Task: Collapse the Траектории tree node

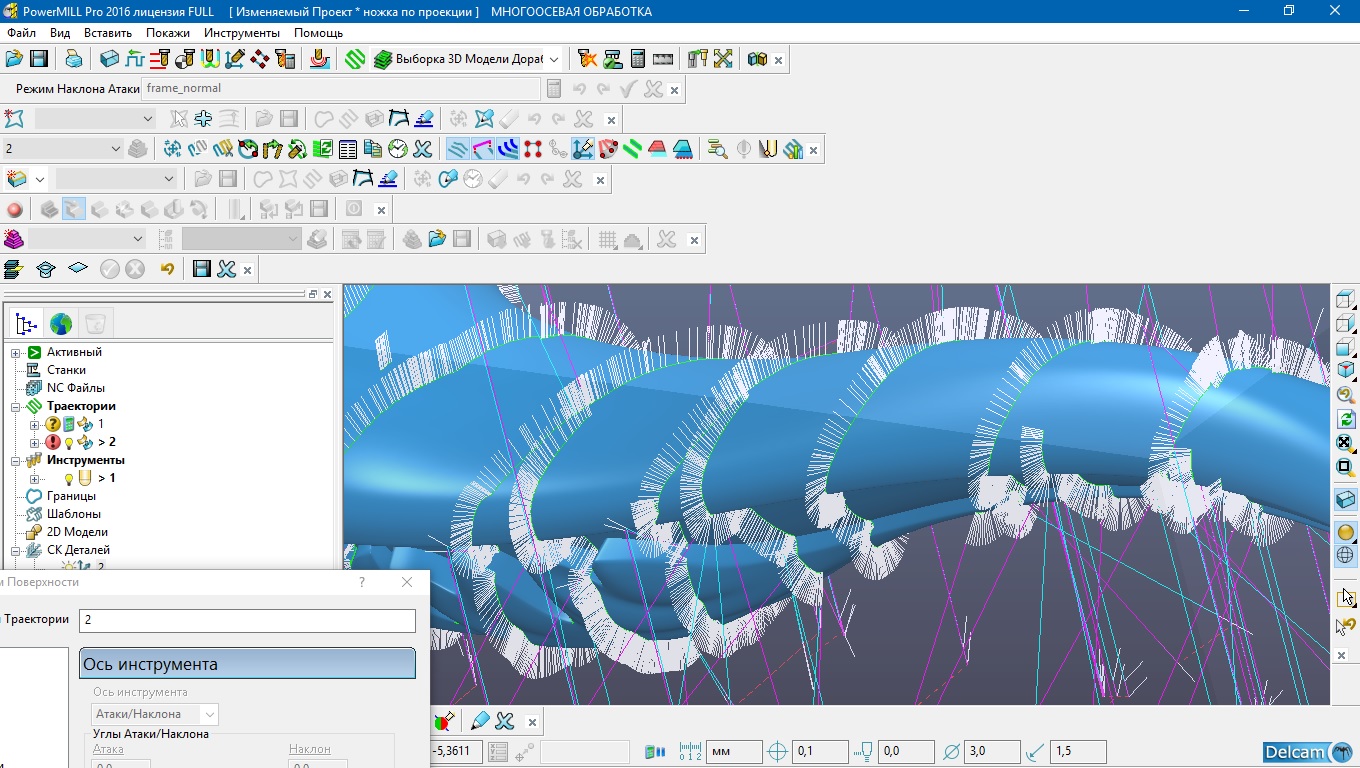Action: pyautogui.click(x=16, y=406)
